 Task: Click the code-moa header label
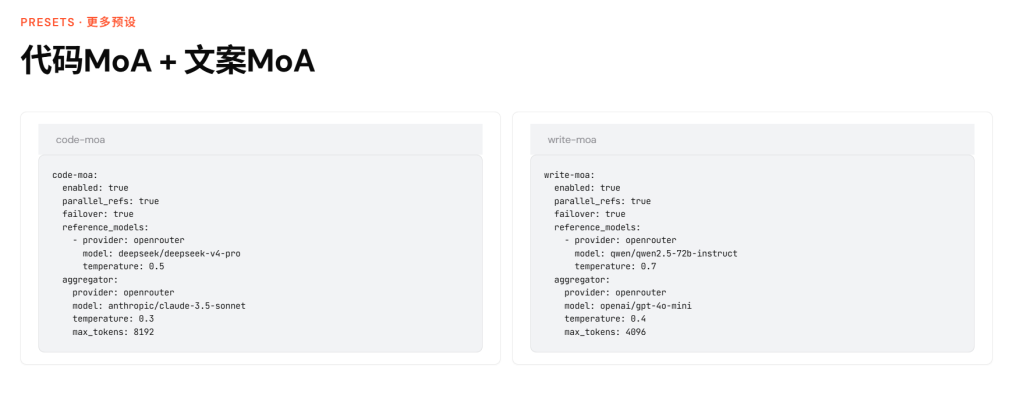click(80, 140)
